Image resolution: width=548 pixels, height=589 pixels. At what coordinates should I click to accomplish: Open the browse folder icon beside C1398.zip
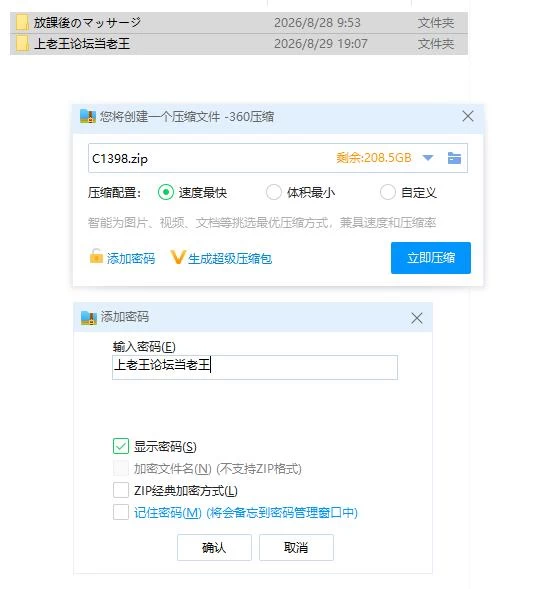(454, 158)
